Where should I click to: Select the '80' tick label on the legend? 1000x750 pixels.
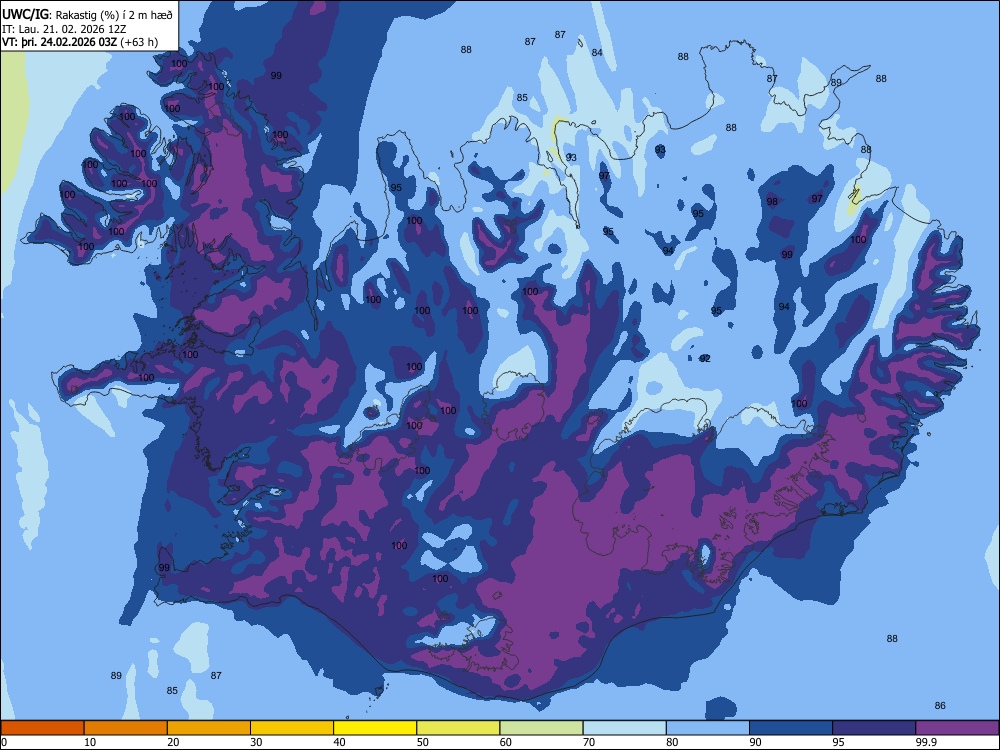[672, 742]
